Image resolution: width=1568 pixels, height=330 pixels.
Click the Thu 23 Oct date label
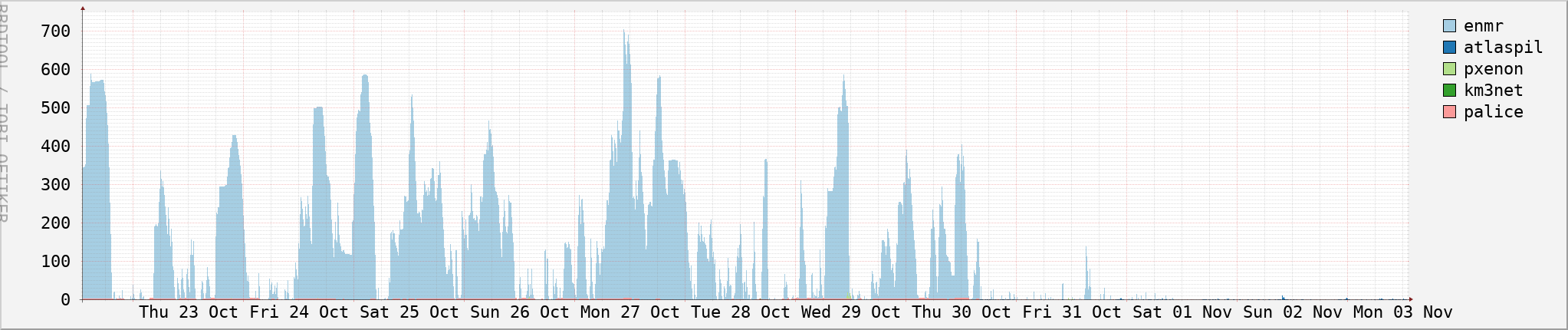189,312
